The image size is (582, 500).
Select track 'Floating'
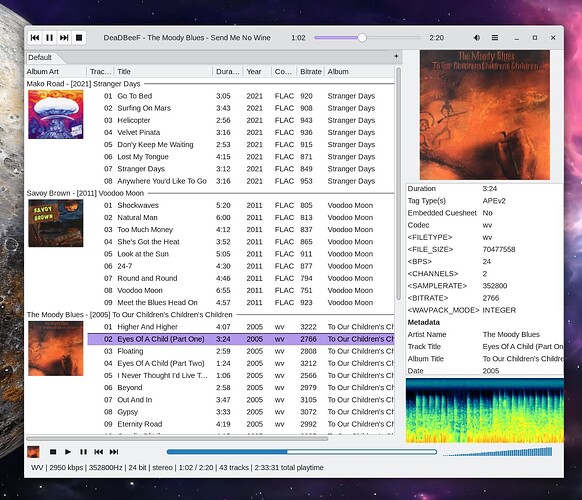click(x=241, y=351)
